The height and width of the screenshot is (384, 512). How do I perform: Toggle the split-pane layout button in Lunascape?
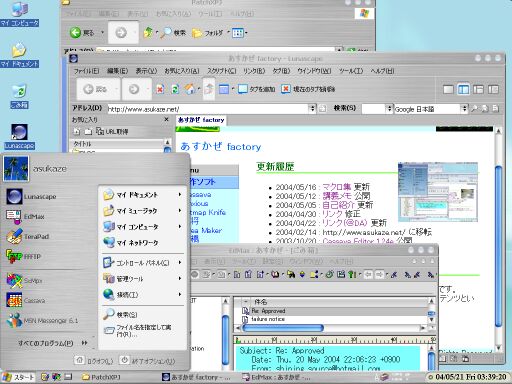(463, 89)
